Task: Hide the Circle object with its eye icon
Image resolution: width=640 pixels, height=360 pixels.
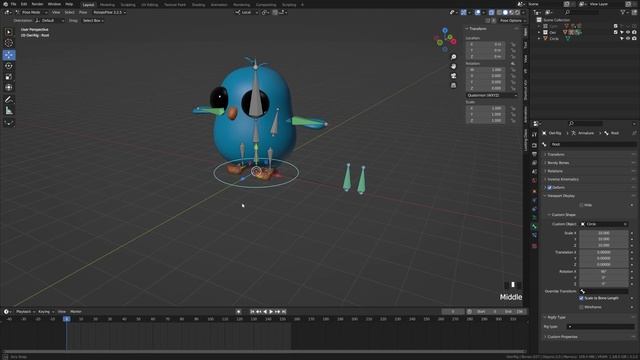Action: 628,38
